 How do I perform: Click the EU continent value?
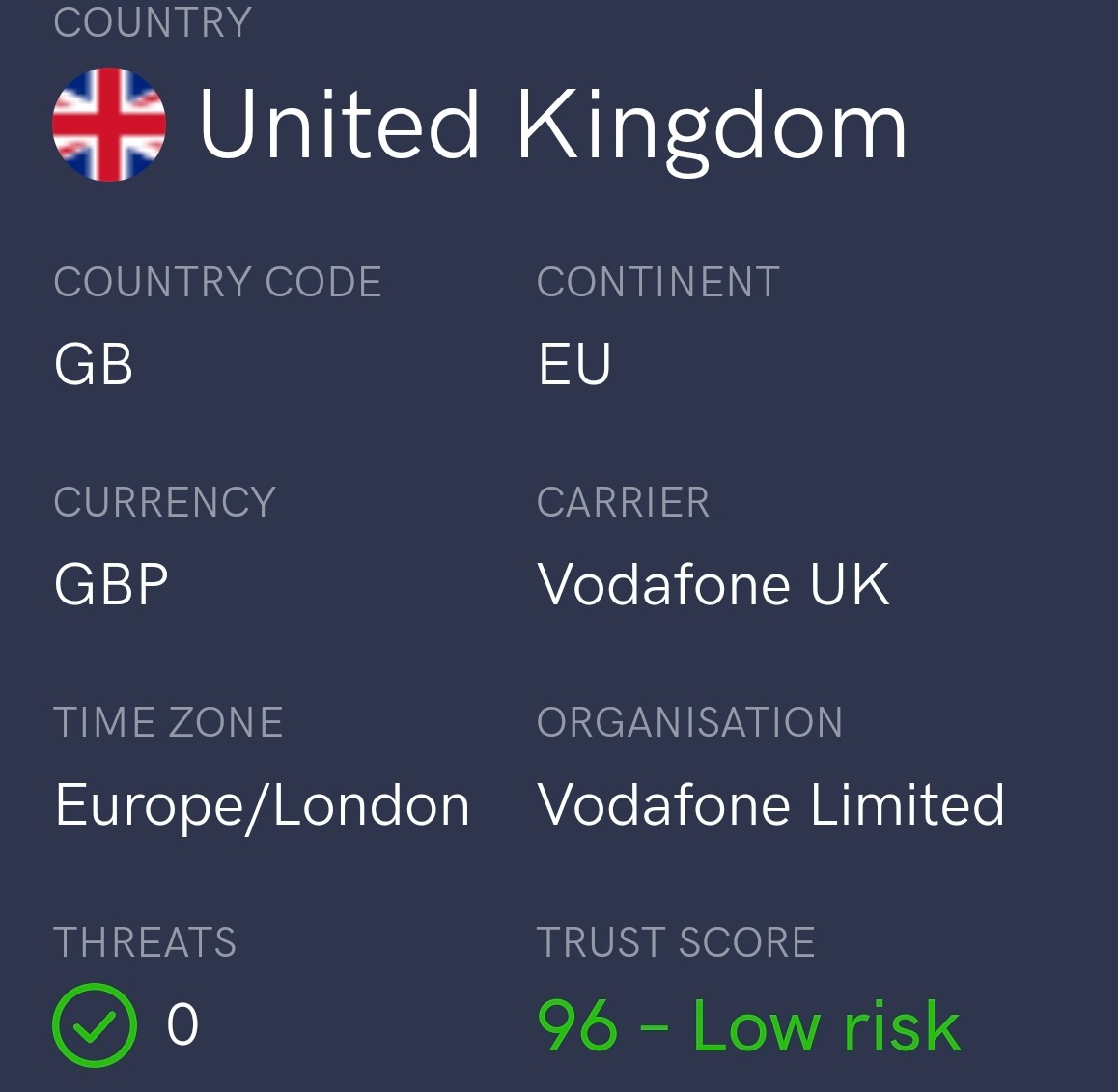click(x=574, y=364)
